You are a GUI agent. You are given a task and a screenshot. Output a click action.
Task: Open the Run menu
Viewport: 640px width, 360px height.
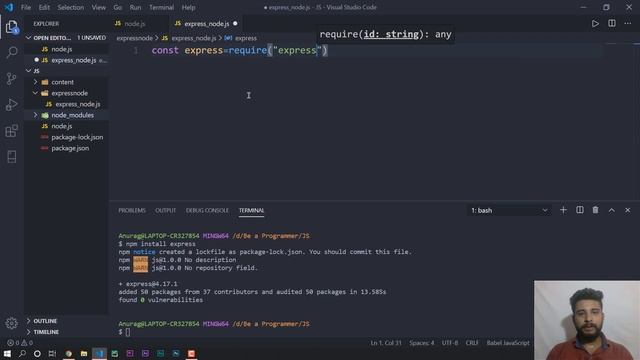click(x=135, y=7)
